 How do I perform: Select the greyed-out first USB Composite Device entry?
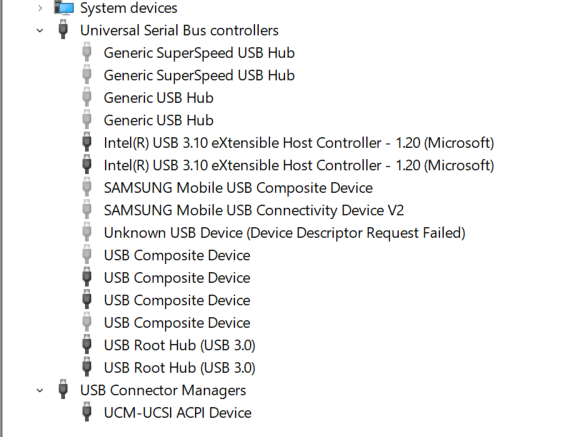click(177, 256)
